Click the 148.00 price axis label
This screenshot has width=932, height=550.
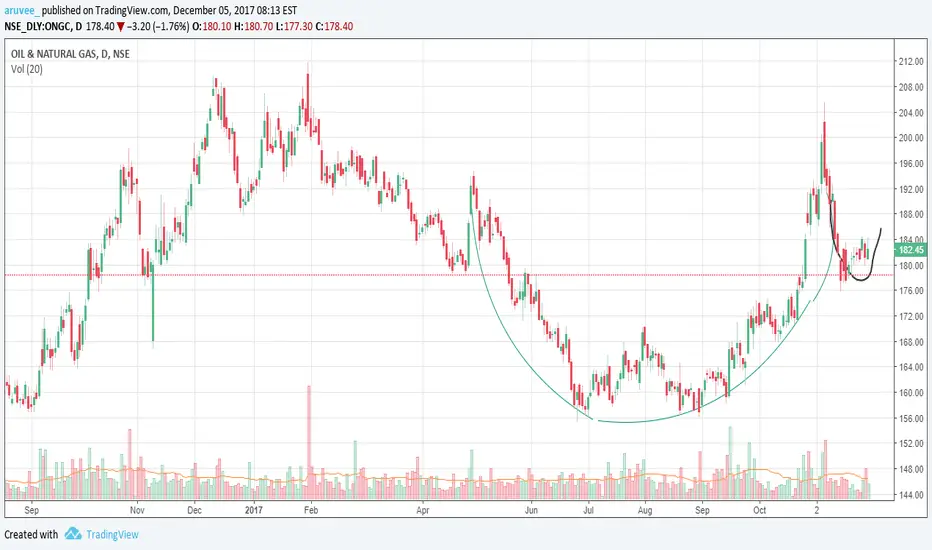tap(911, 469)
